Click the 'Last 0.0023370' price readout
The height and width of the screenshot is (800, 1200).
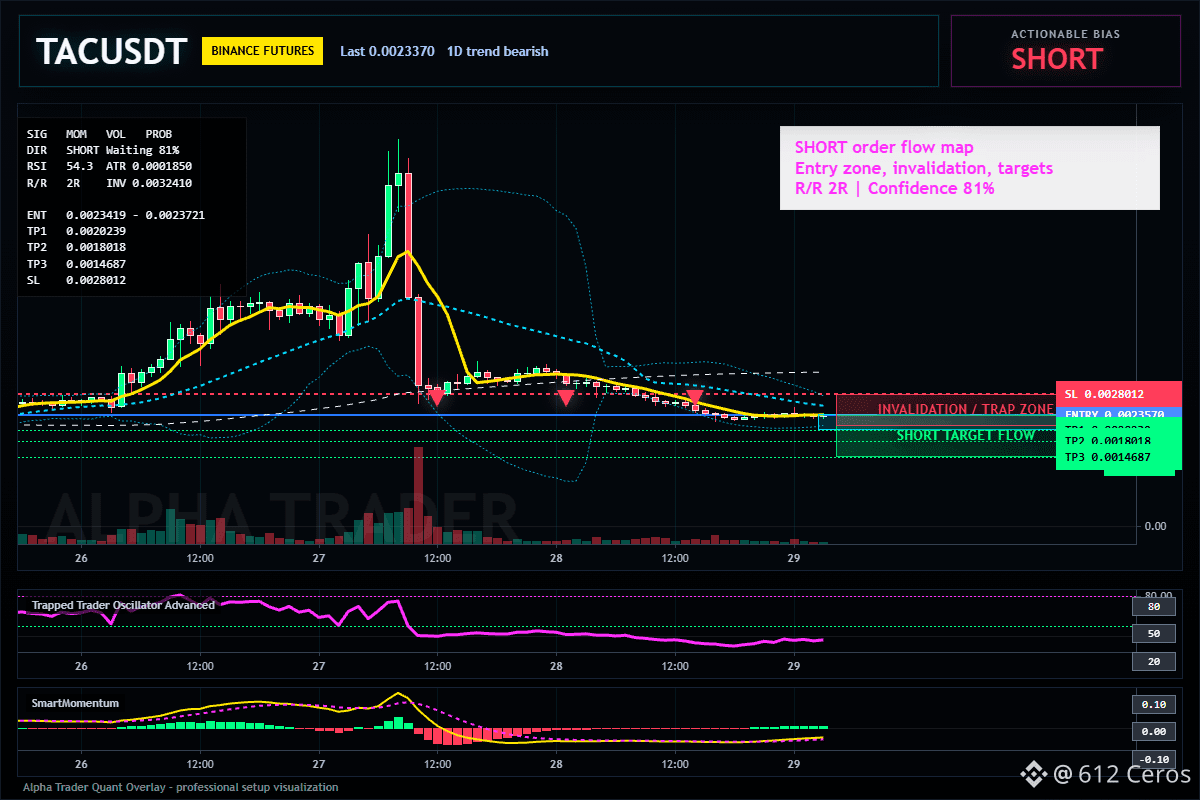pos(387,51)
